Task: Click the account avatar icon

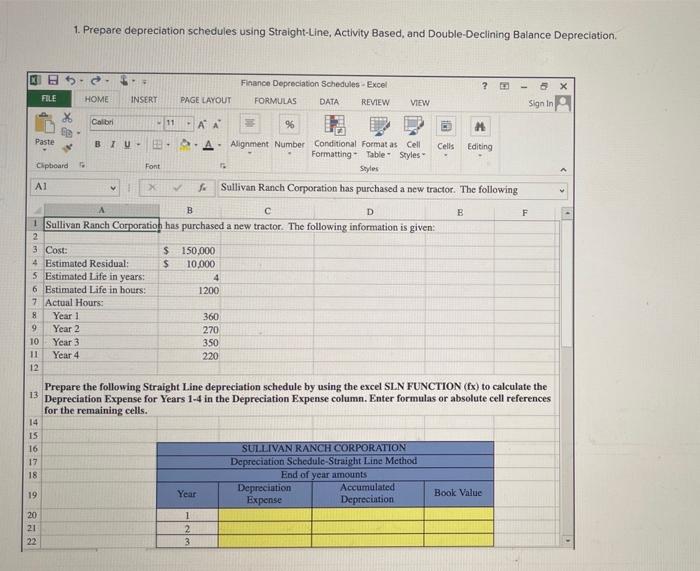Action: pyautogui.click(x=563, y=103)
